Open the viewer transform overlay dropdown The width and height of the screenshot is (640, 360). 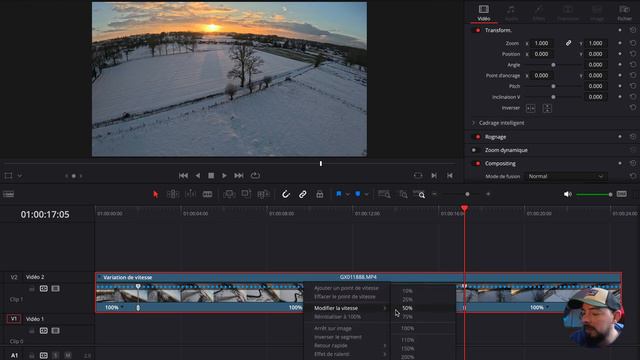click(x=20, y=176)
